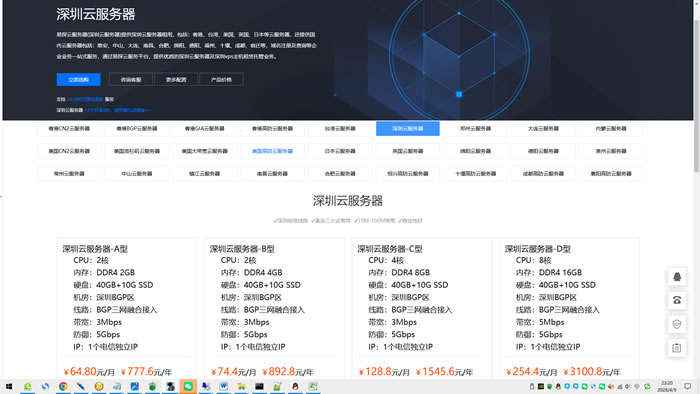Open the green shield security app in taskbar

coord(152,386)
